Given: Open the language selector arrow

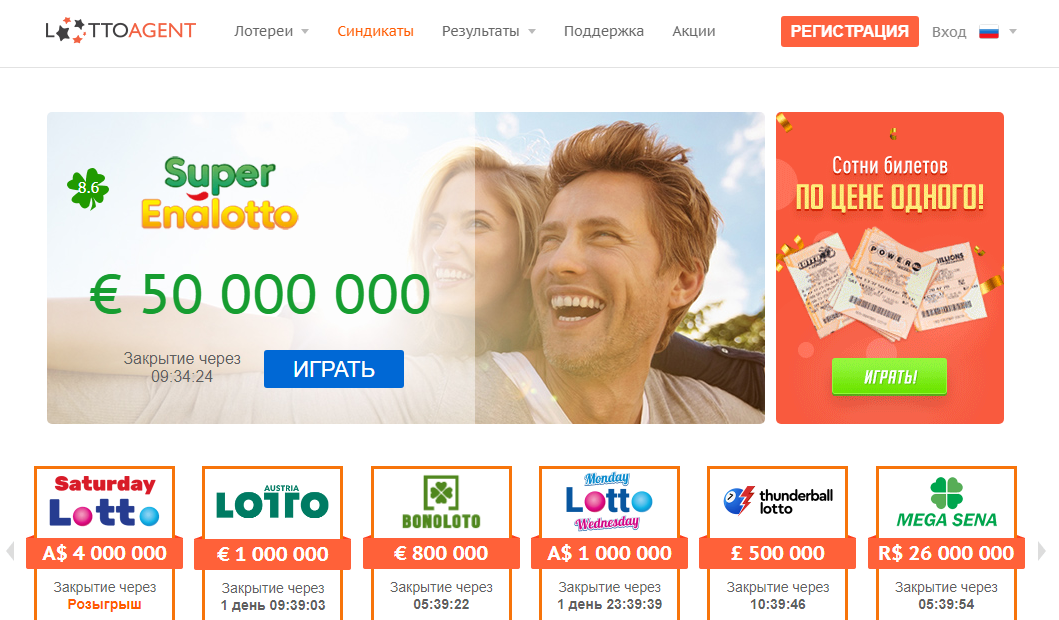Looking at the screenshot, I should pyautogui.click(x=1012, y=32).
